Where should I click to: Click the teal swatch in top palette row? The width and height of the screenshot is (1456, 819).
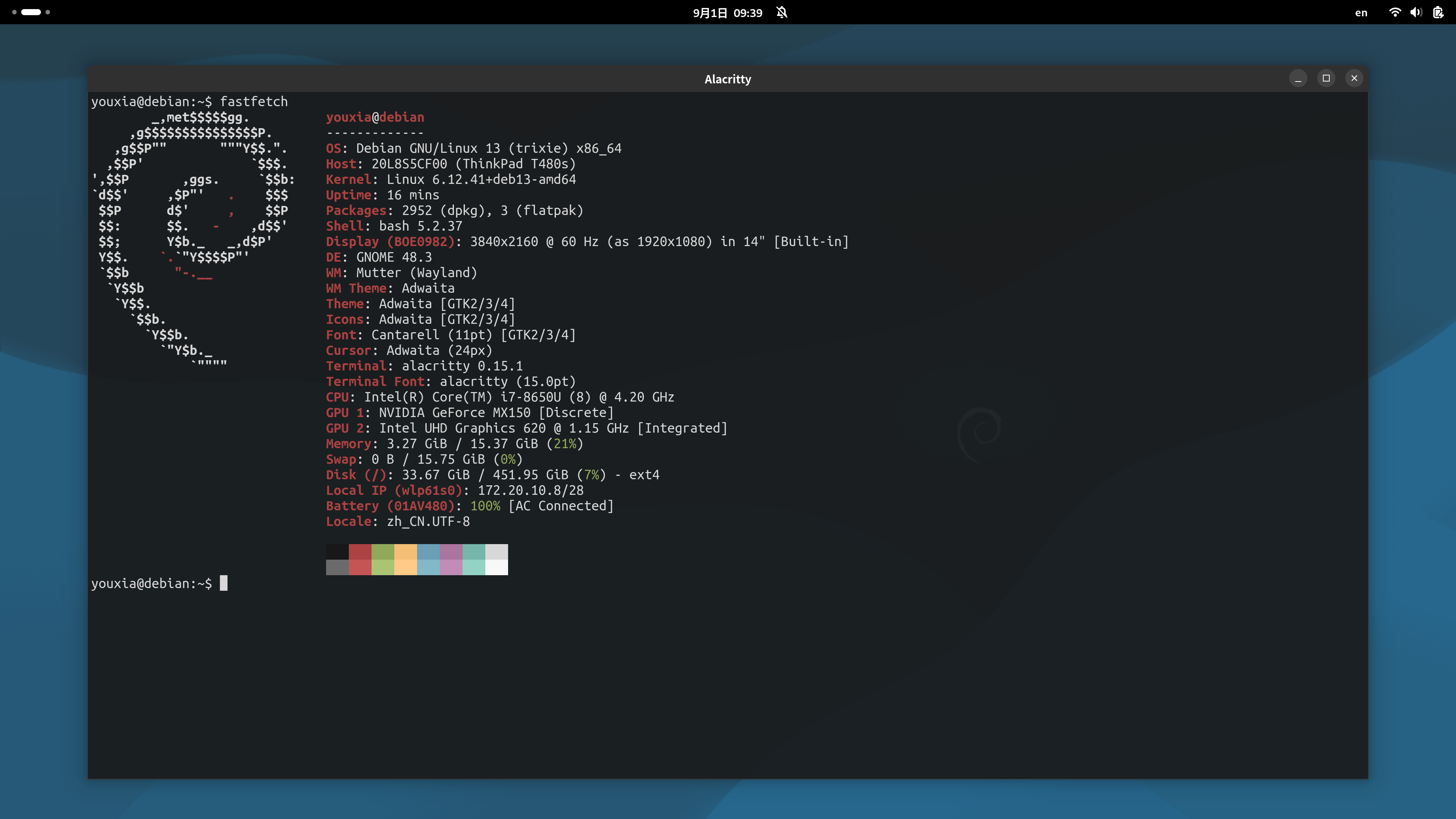point(474,552)
